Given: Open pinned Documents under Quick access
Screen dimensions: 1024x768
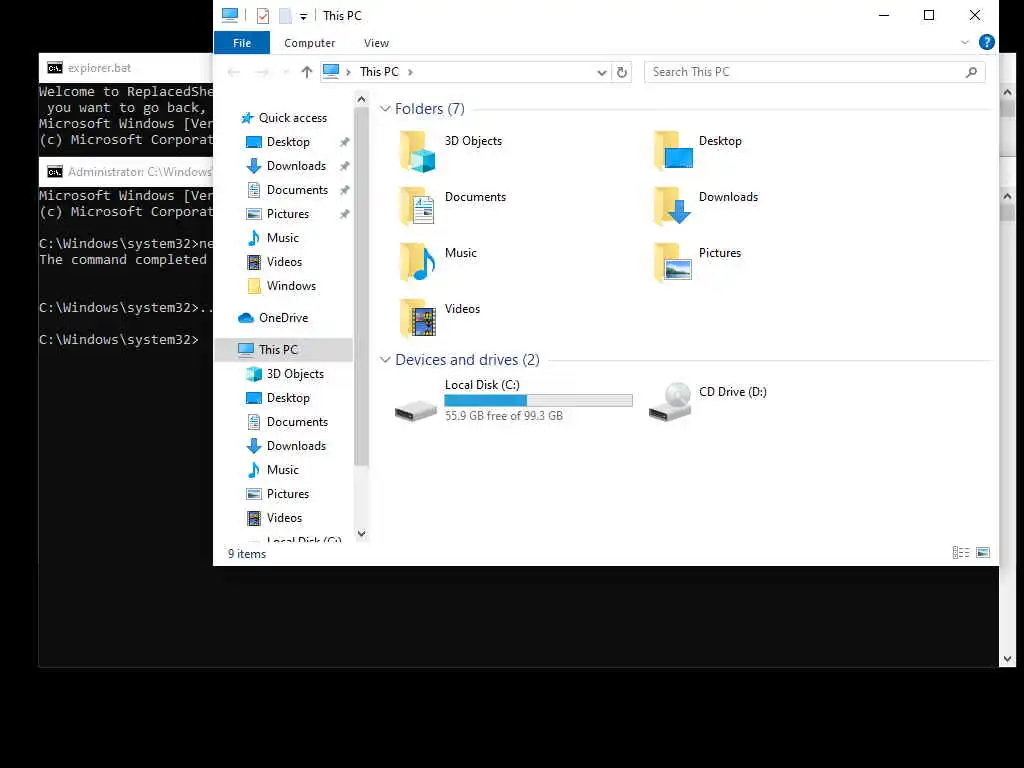Looking at the screenshot, I should click(296, 190).
